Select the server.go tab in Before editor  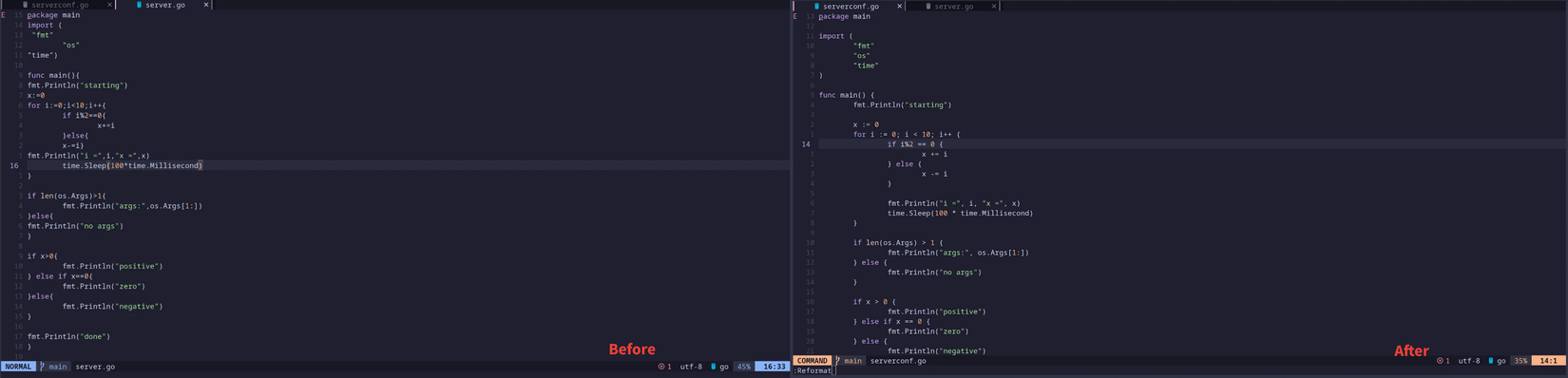[x=165, y=5]
